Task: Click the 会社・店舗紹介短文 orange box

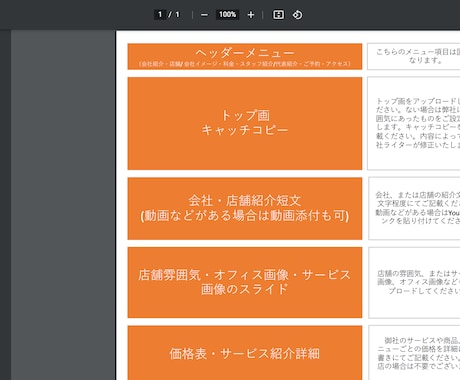Action: (x=245, y=208)
